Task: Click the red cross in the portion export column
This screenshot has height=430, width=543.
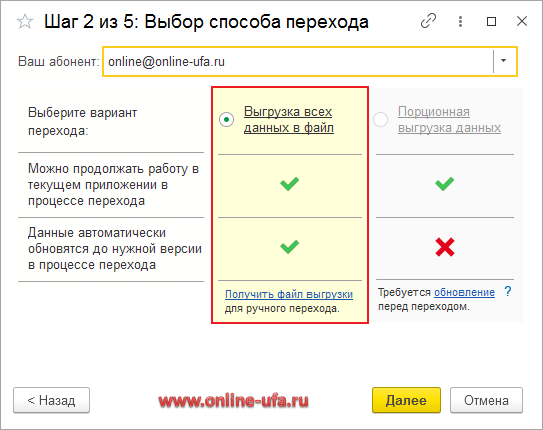Action: coord(445,247)
